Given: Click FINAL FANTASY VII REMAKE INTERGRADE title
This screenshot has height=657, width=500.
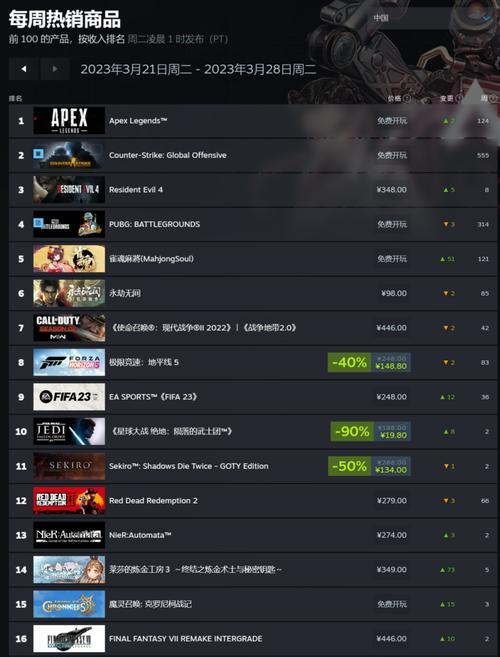Looking at the screenshot, I should 186,639.
